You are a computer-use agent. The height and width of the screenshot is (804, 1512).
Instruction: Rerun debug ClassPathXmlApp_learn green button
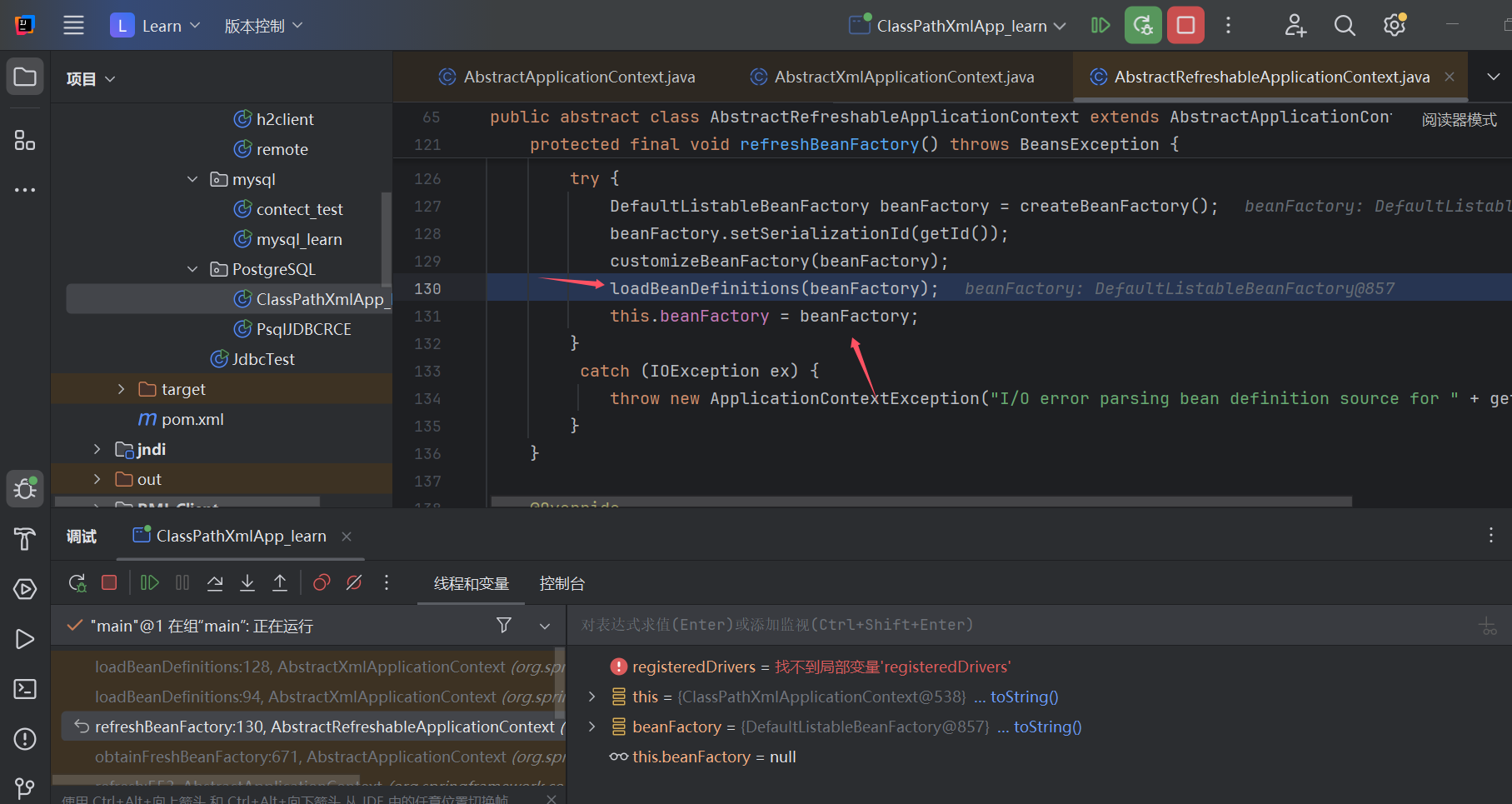click(1143, 25)
